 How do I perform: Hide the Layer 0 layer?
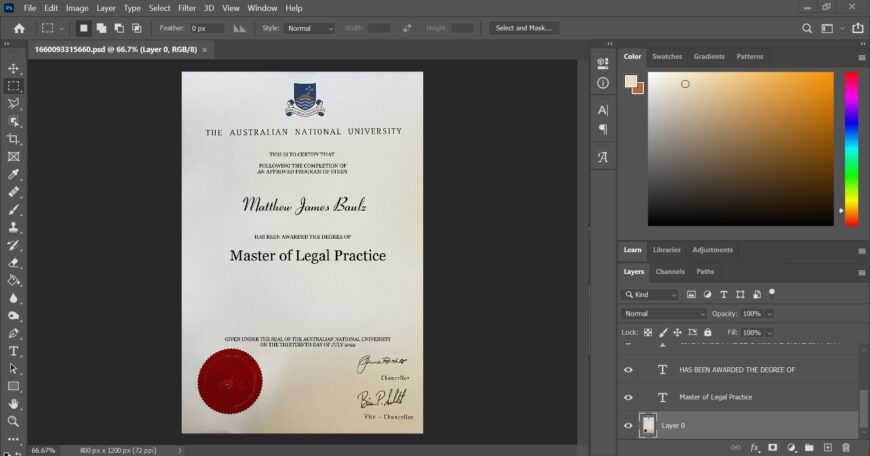click(x=628, y=425)
